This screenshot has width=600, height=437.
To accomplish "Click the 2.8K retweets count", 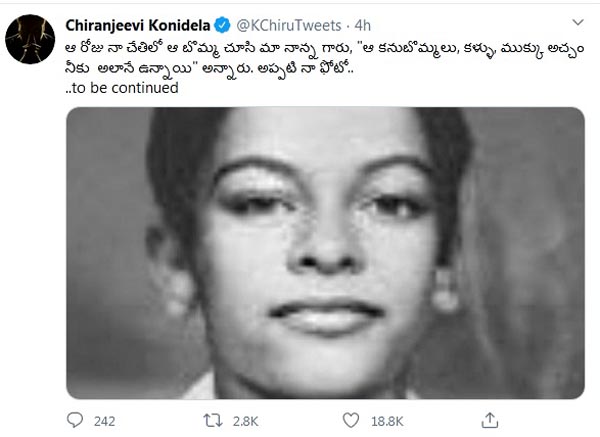I will point(245,421).
